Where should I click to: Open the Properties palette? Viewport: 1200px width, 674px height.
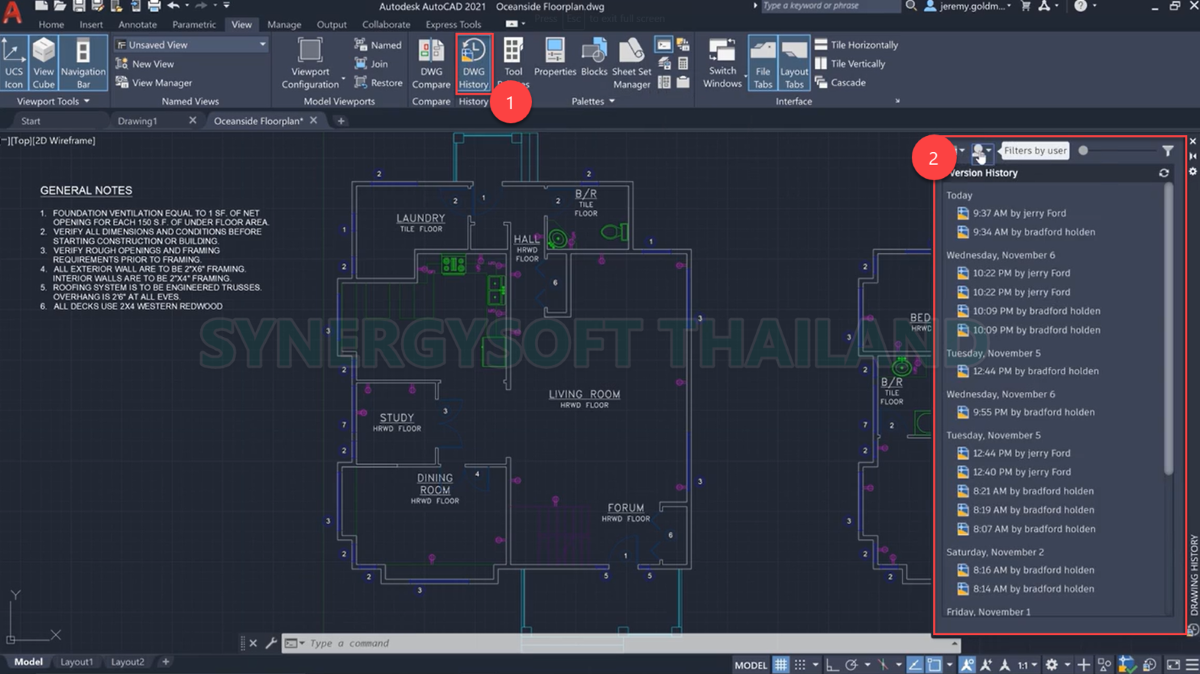(555, 60)
